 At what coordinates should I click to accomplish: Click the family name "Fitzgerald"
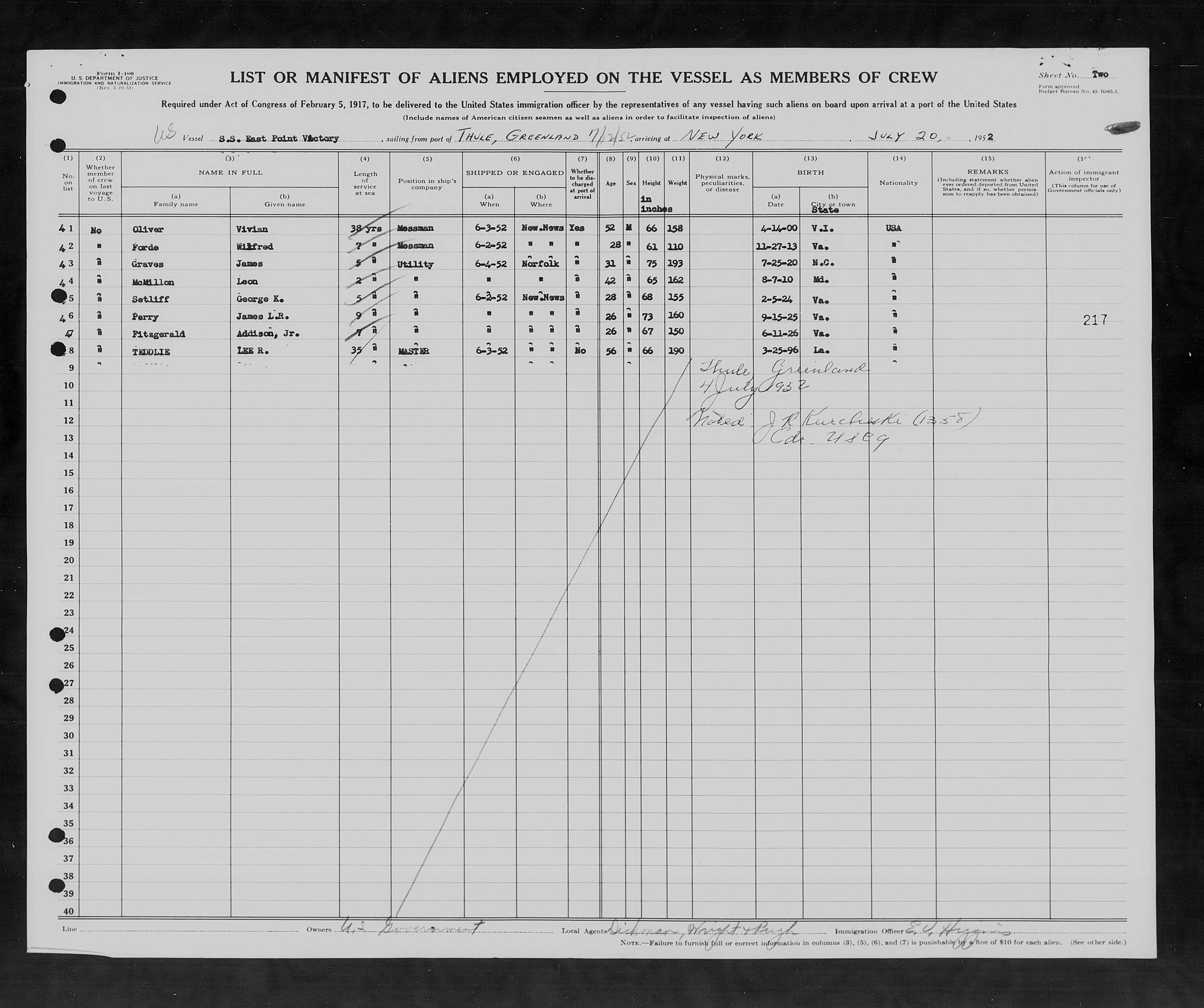158,334
